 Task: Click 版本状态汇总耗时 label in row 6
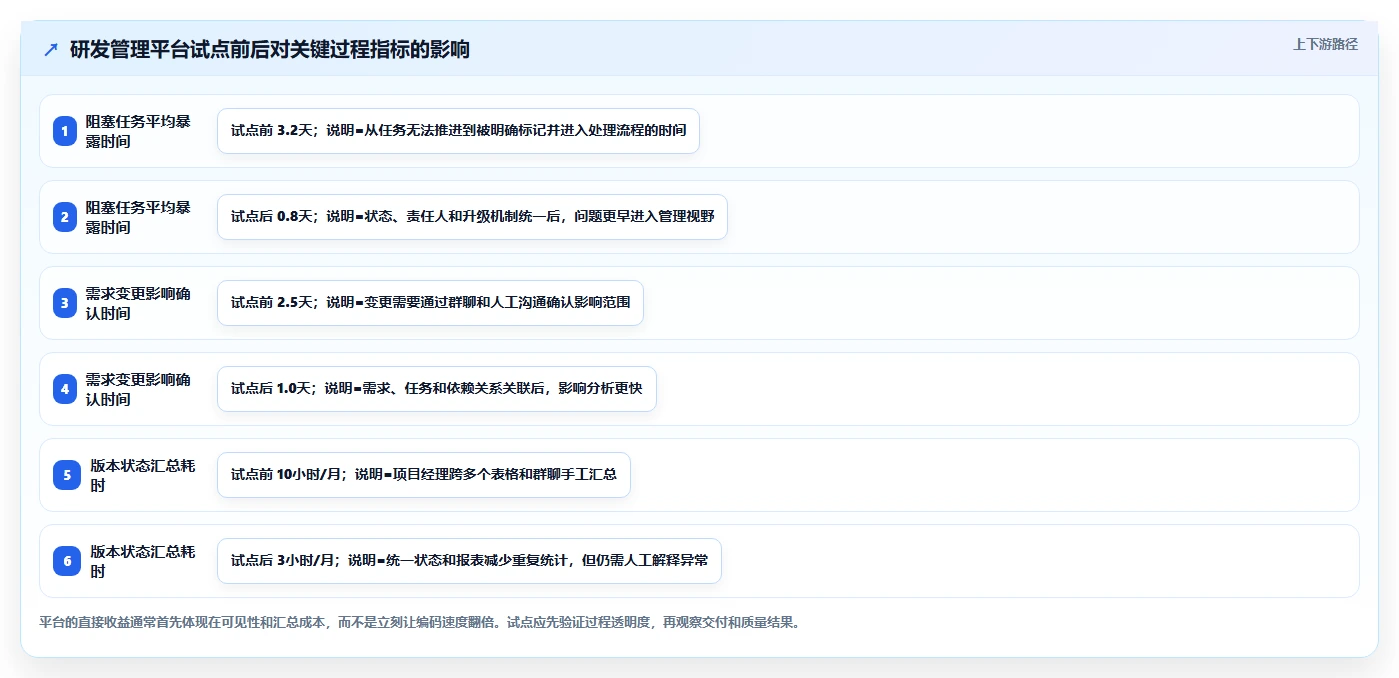point(142,561)
